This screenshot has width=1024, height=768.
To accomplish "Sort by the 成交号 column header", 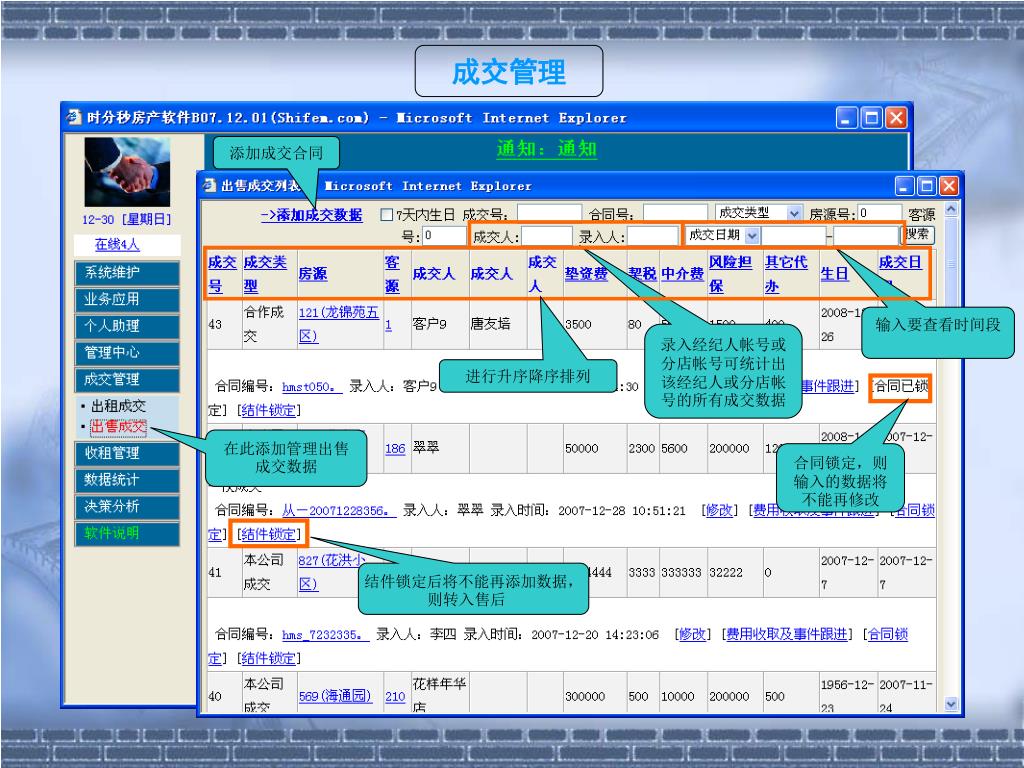I will tap(222, 274).
